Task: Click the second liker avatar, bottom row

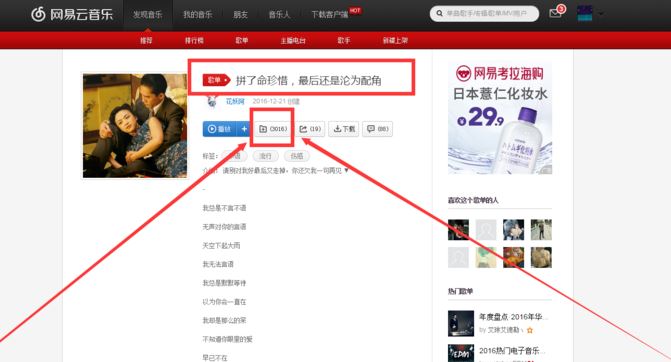Action: (x=486, y=258)
